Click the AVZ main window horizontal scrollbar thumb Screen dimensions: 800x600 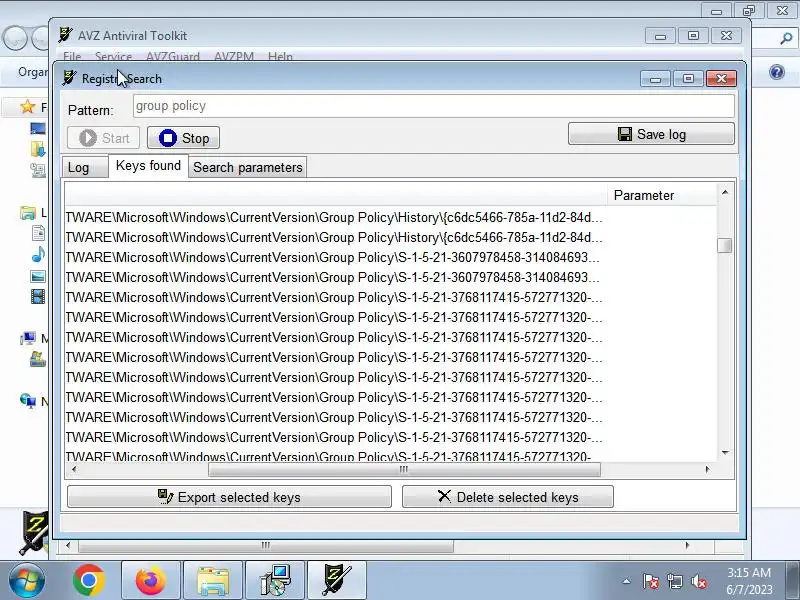(x=265, y=545)
